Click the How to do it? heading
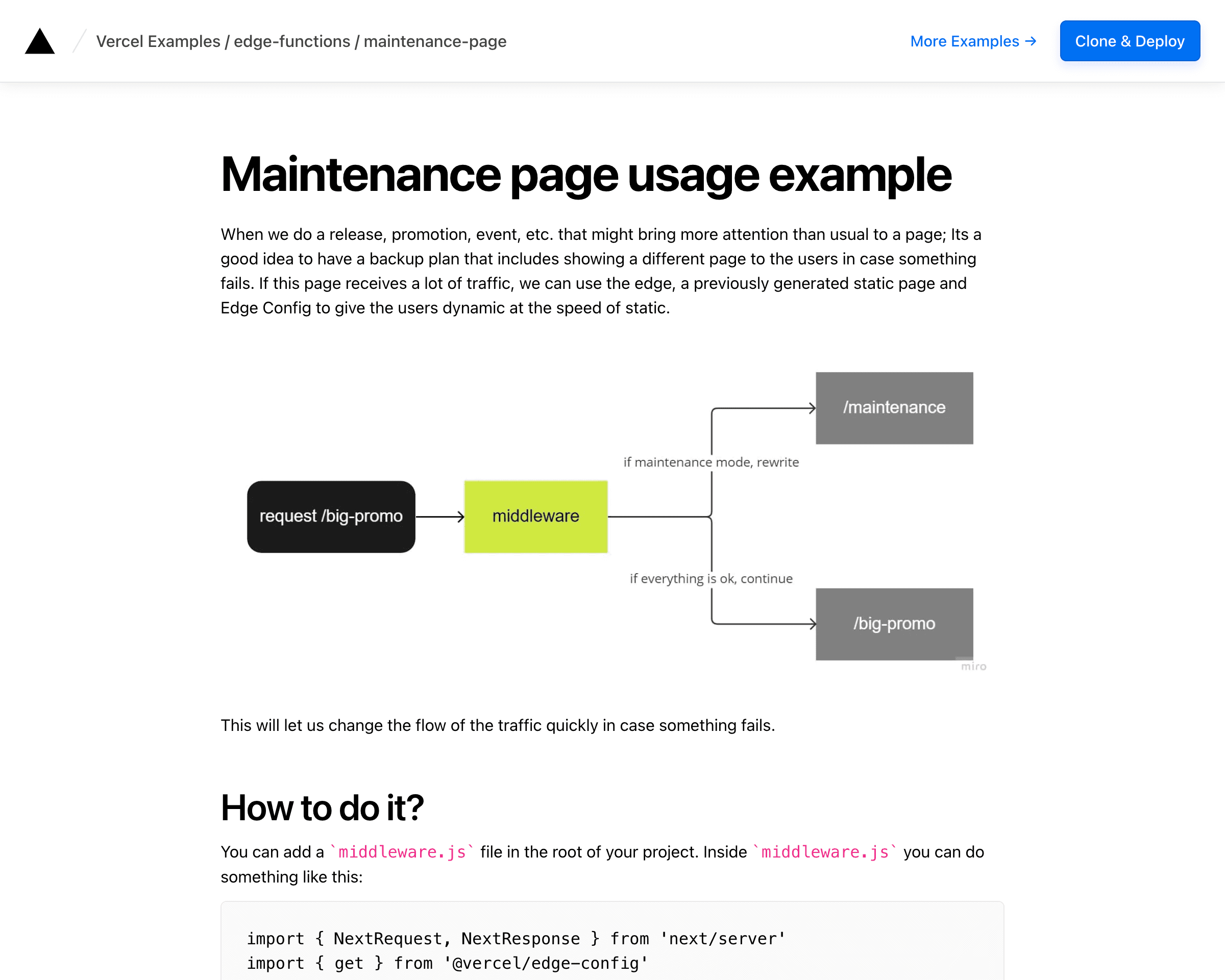Screen dimensions: 1225x980 pos(322,807)
